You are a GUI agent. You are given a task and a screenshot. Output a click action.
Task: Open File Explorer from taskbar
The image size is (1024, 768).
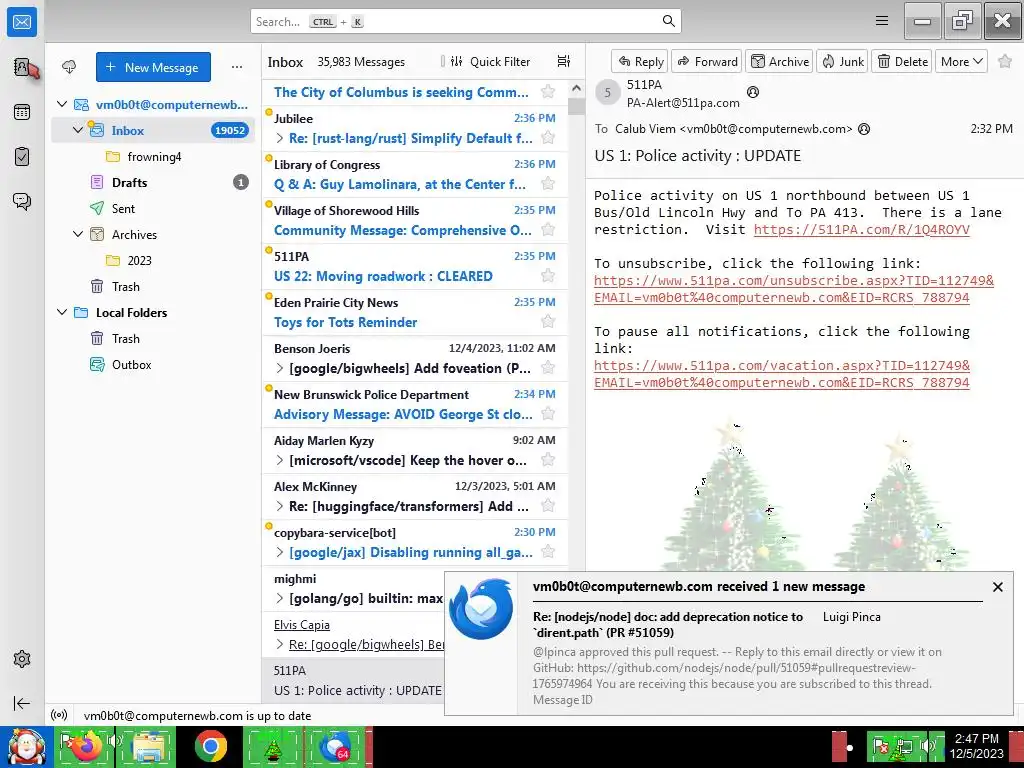(x=148, y=747)
